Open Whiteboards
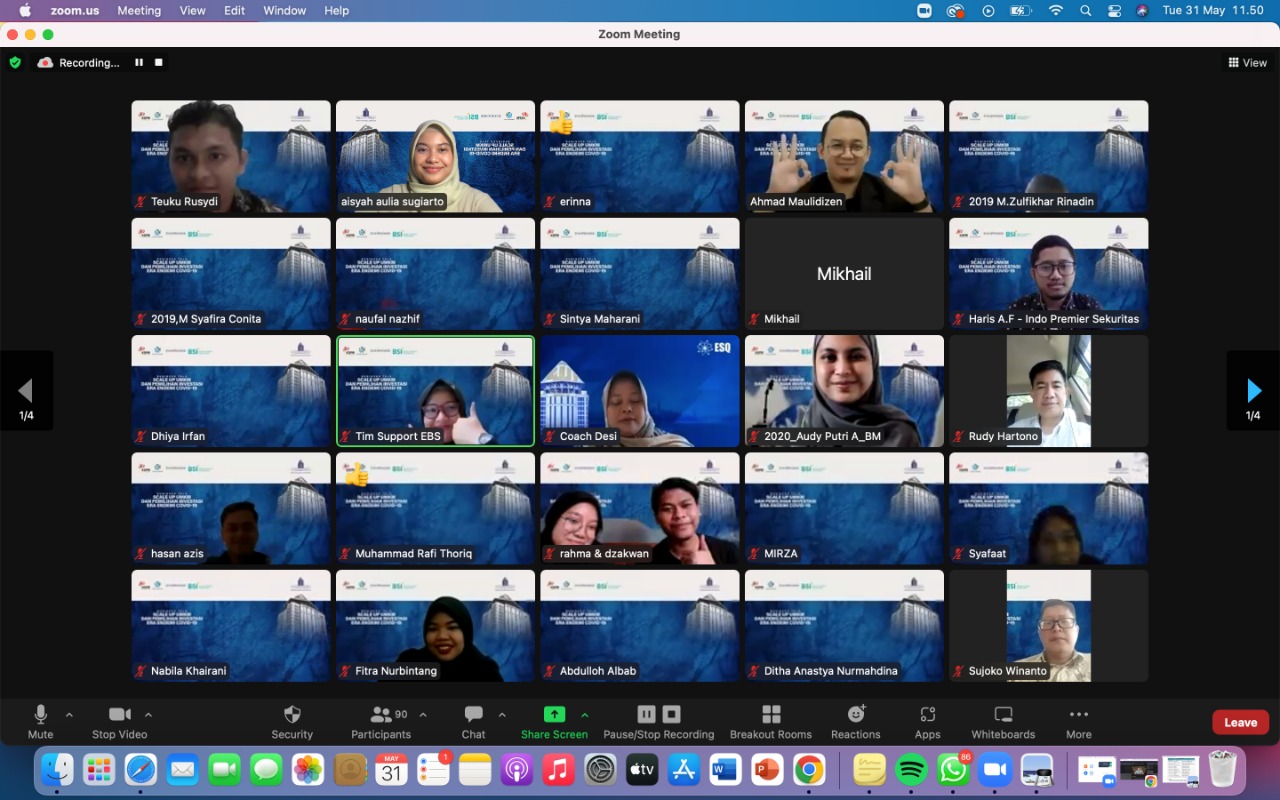Viewport: 1280px width, 800px height. coord(1003,715)
